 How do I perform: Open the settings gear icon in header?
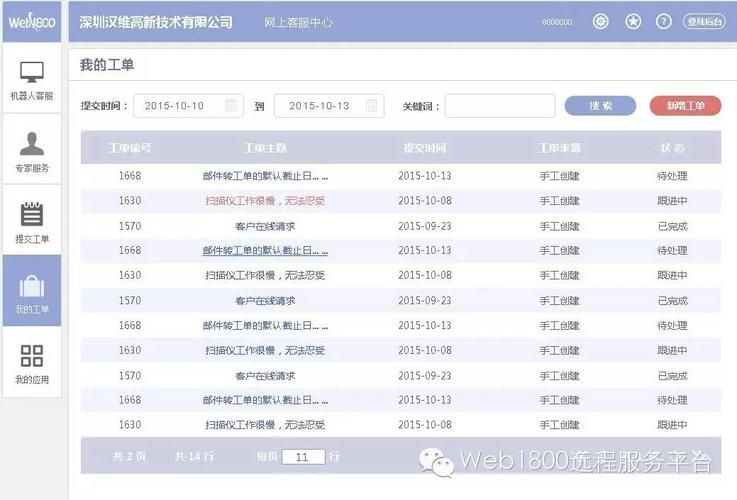coord(600,22)
